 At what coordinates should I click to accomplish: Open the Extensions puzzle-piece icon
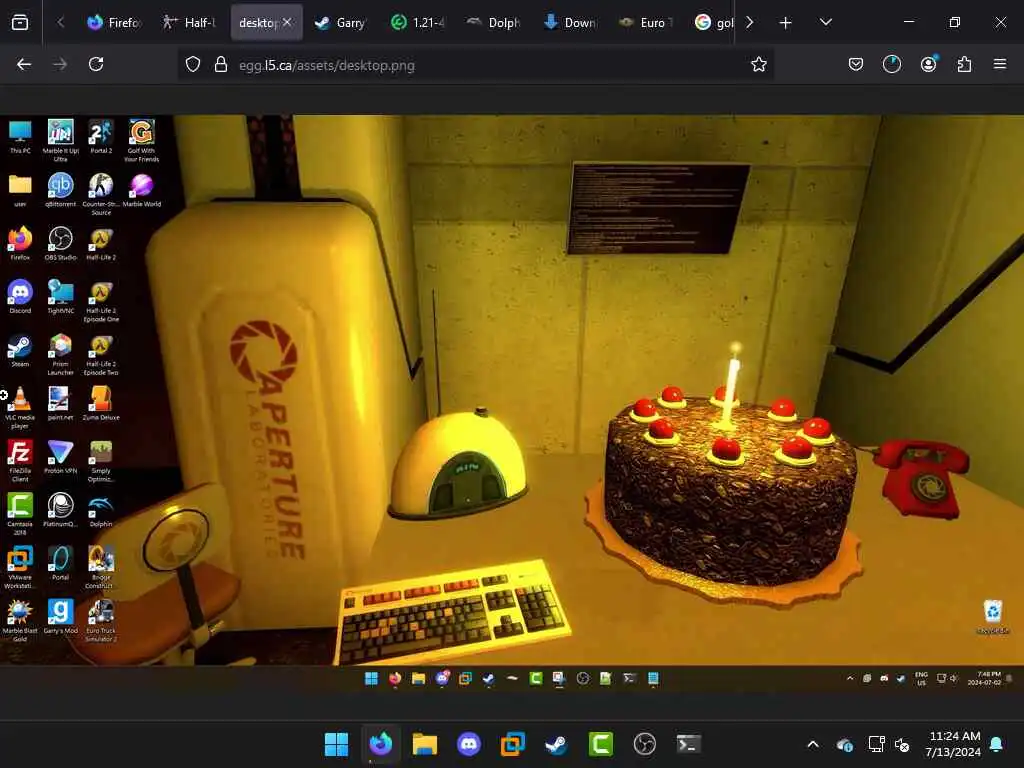coord(964,64)
